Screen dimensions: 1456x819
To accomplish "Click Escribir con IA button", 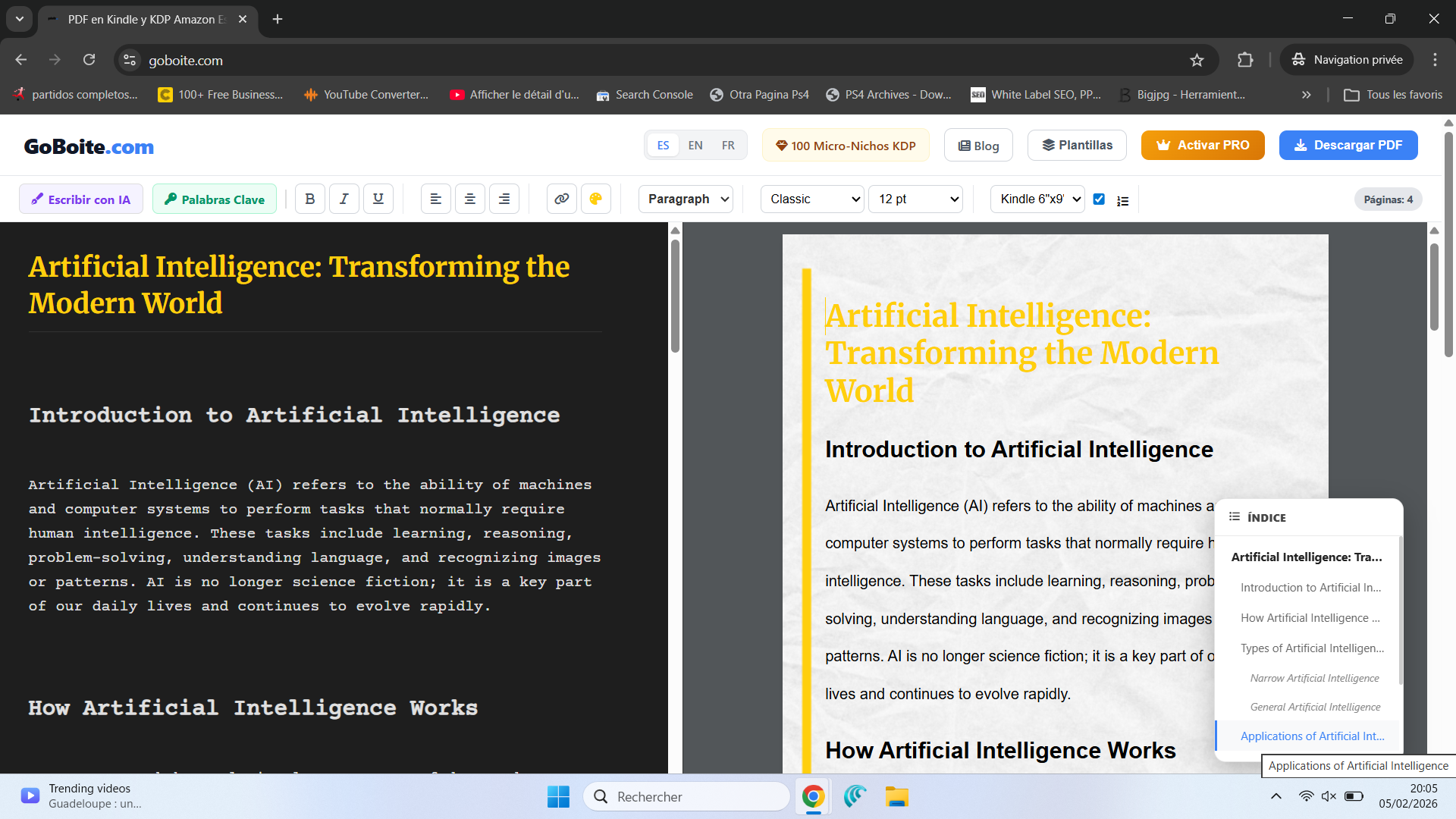I will [x=80, y=199].
